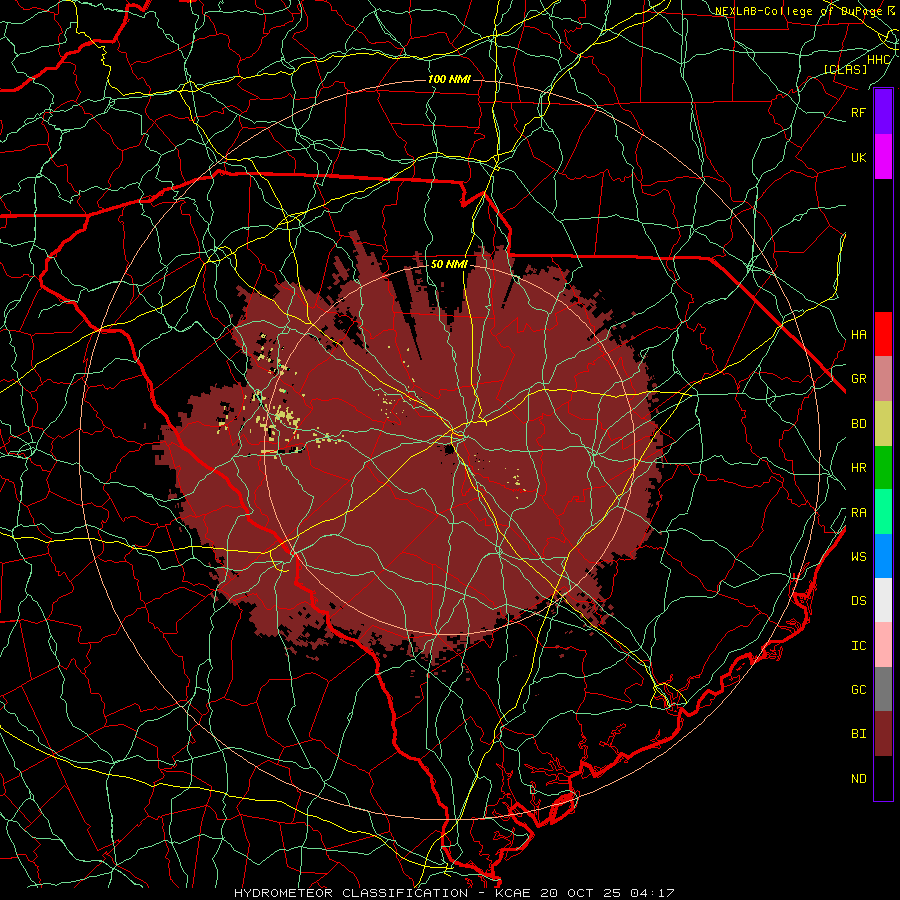
Task: Click the BI dark red legend swatch
Action: click(x=883, y=734)
